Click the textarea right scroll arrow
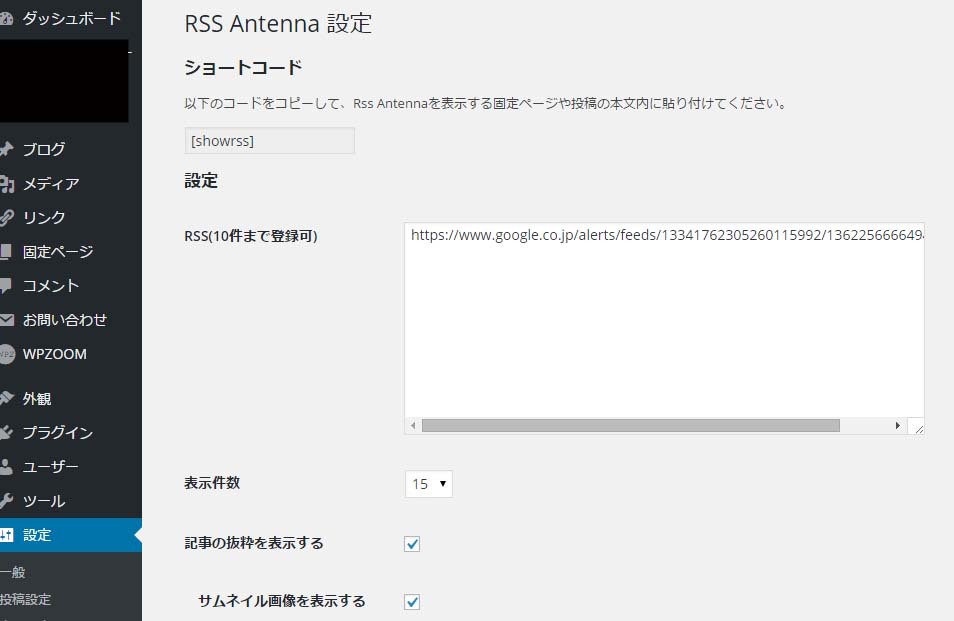 (x=897, y=426)
